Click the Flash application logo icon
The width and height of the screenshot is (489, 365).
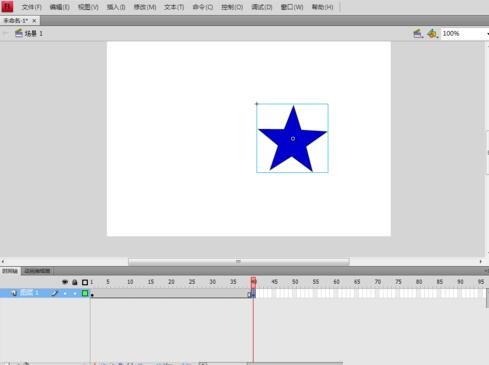7,6
